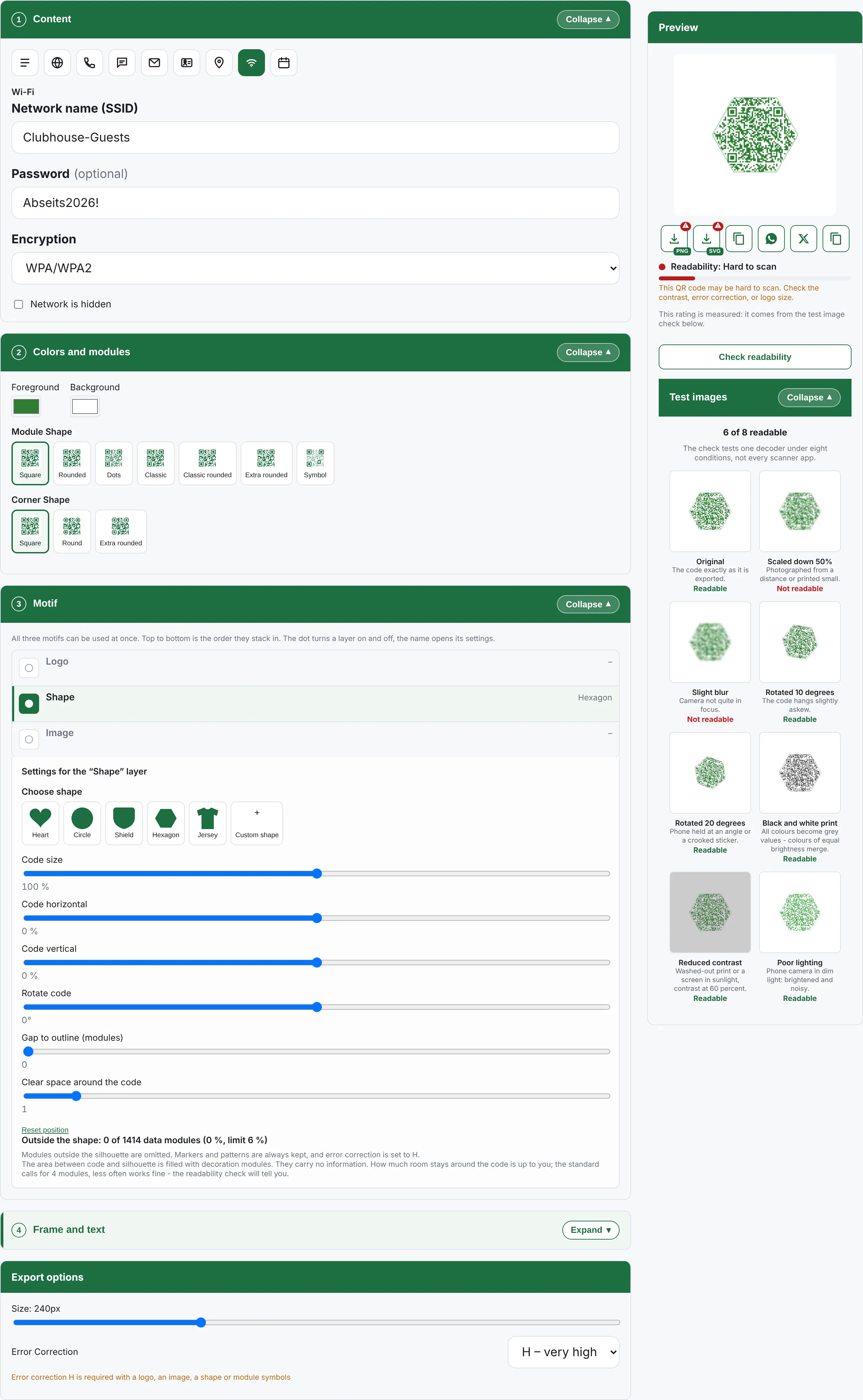The width and height of the screenshot is (863, 1400).
Task: Select the URL globe content type icon
Action: 57,63
